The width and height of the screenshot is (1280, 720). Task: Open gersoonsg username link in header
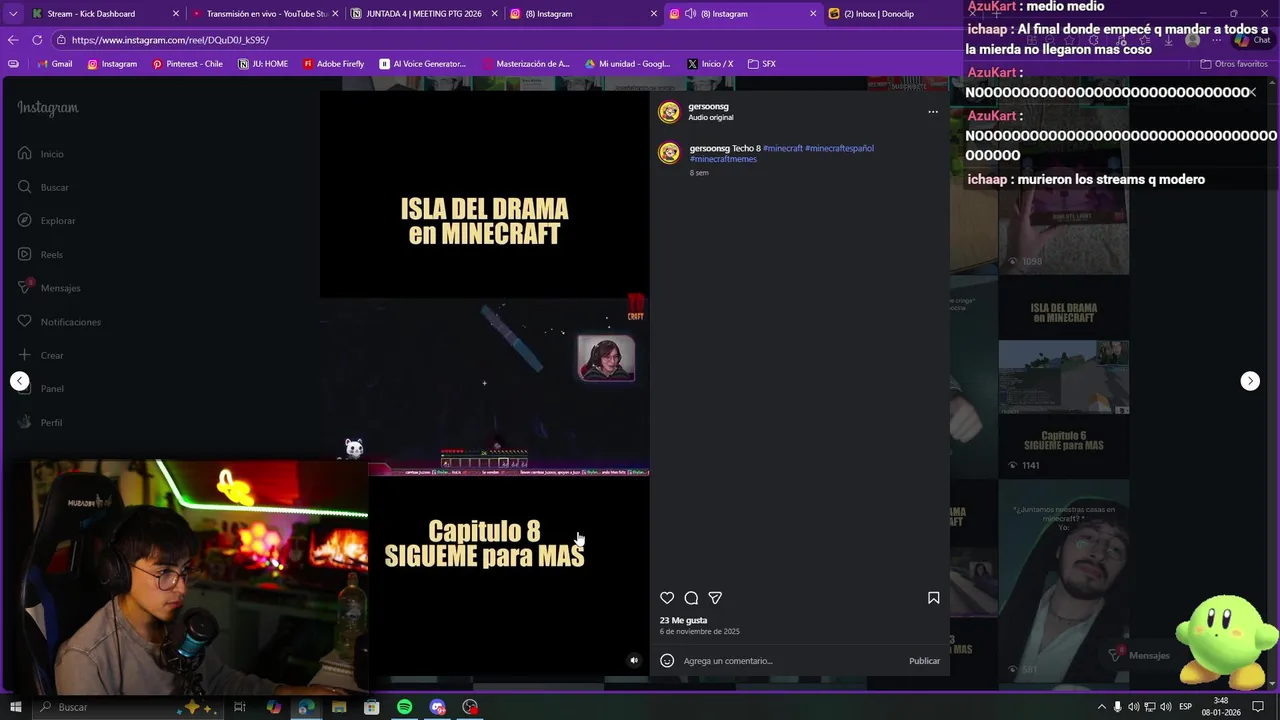pyautogui.click(x=708, y=106)
